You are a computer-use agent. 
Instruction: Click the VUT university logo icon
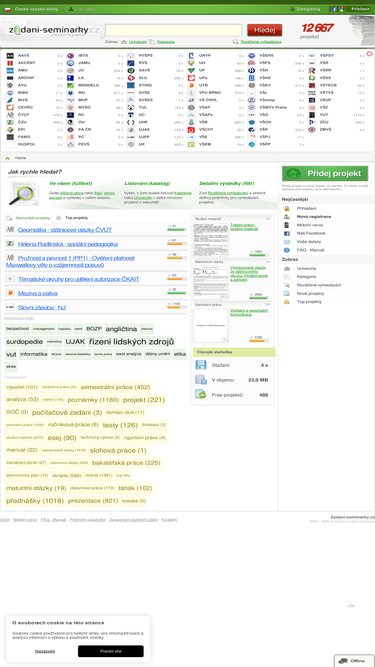(312, 115)
